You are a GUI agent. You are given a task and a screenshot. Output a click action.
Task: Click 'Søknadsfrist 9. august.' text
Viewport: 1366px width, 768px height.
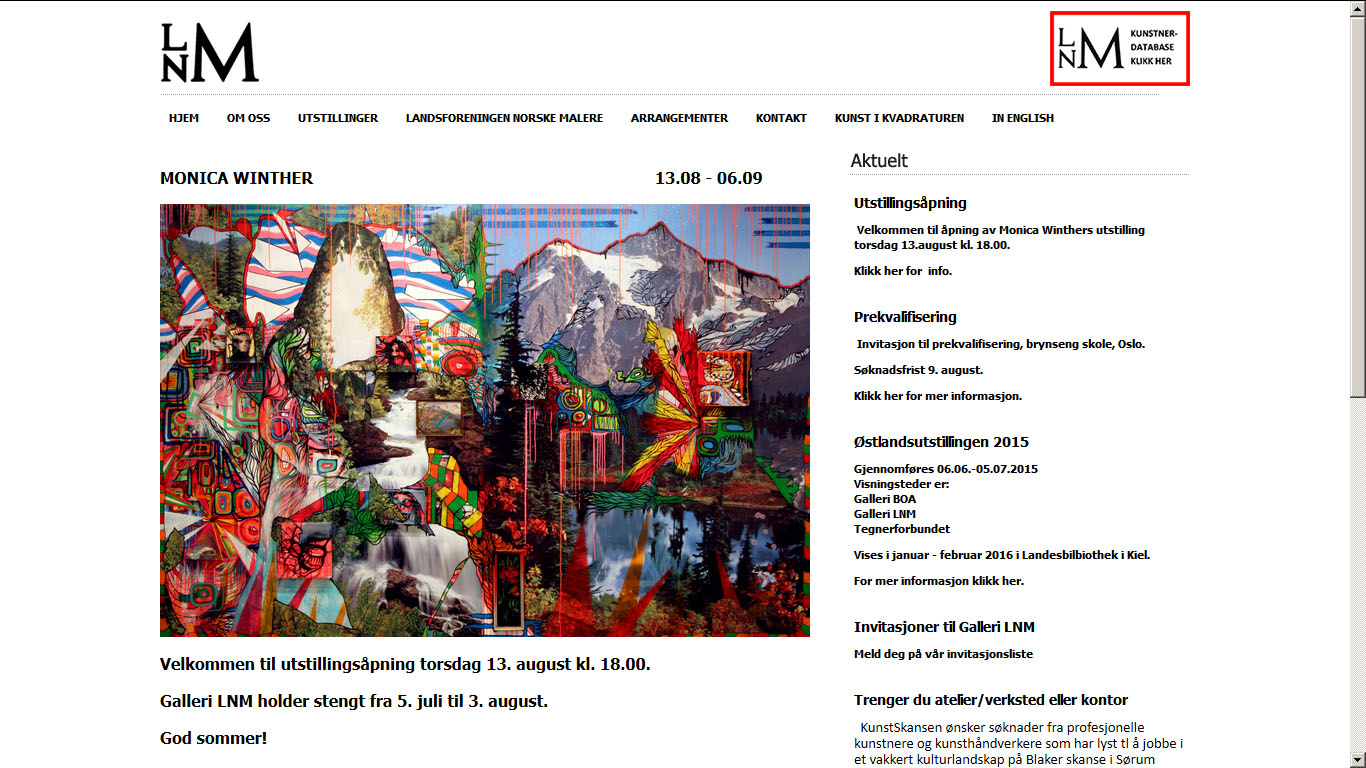(918, 370)
